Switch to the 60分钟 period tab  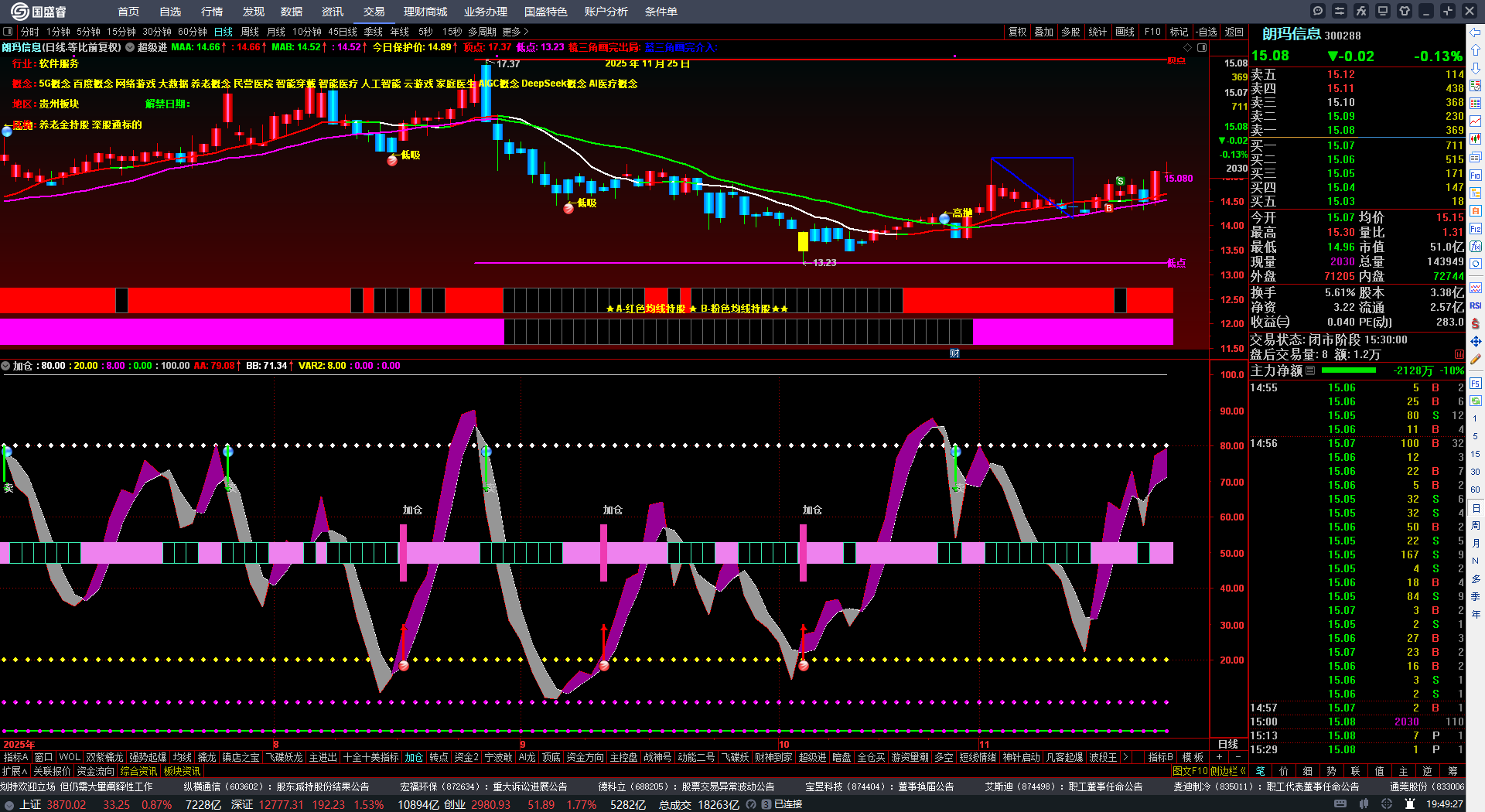[x=193, y=32]
